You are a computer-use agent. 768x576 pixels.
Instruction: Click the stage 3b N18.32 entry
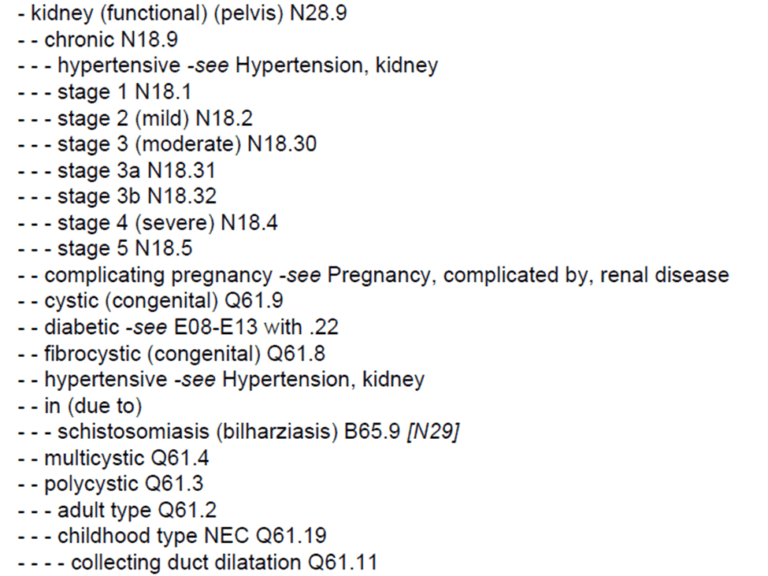click(117, 196)
